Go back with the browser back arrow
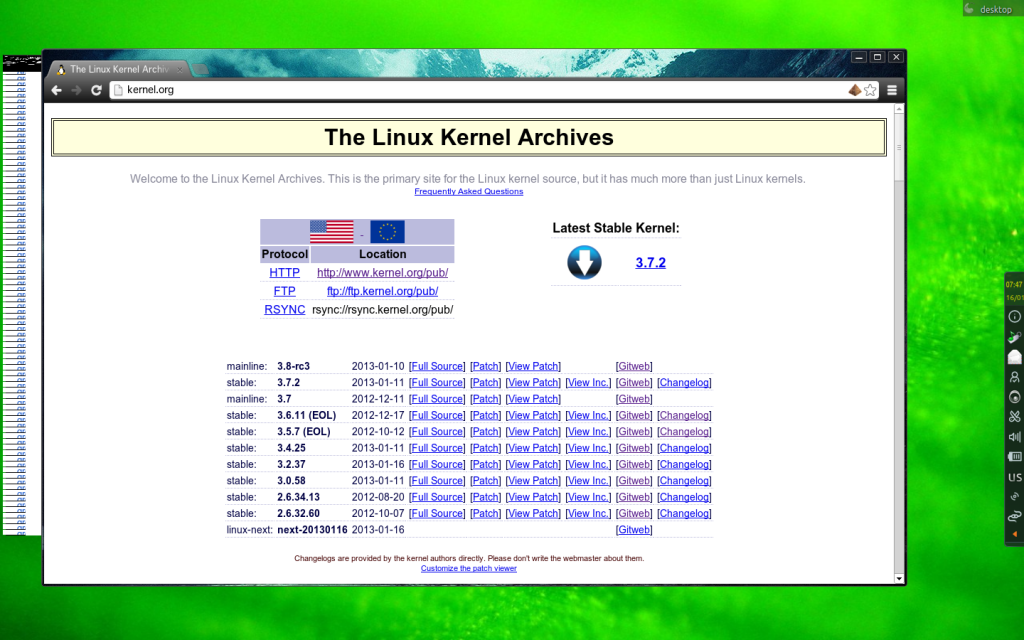This screenshot has width=1024, height=640. pos(57,90)
